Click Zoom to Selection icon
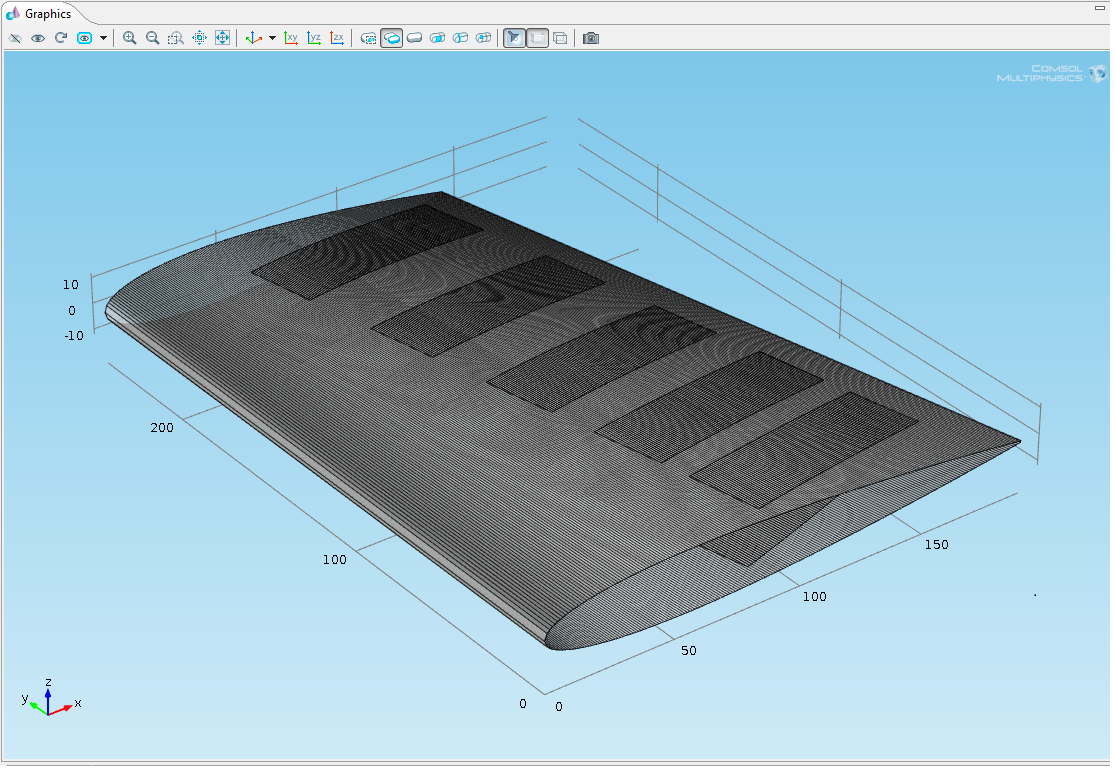This screenshot has width=1115, height=769. [199, 38]
